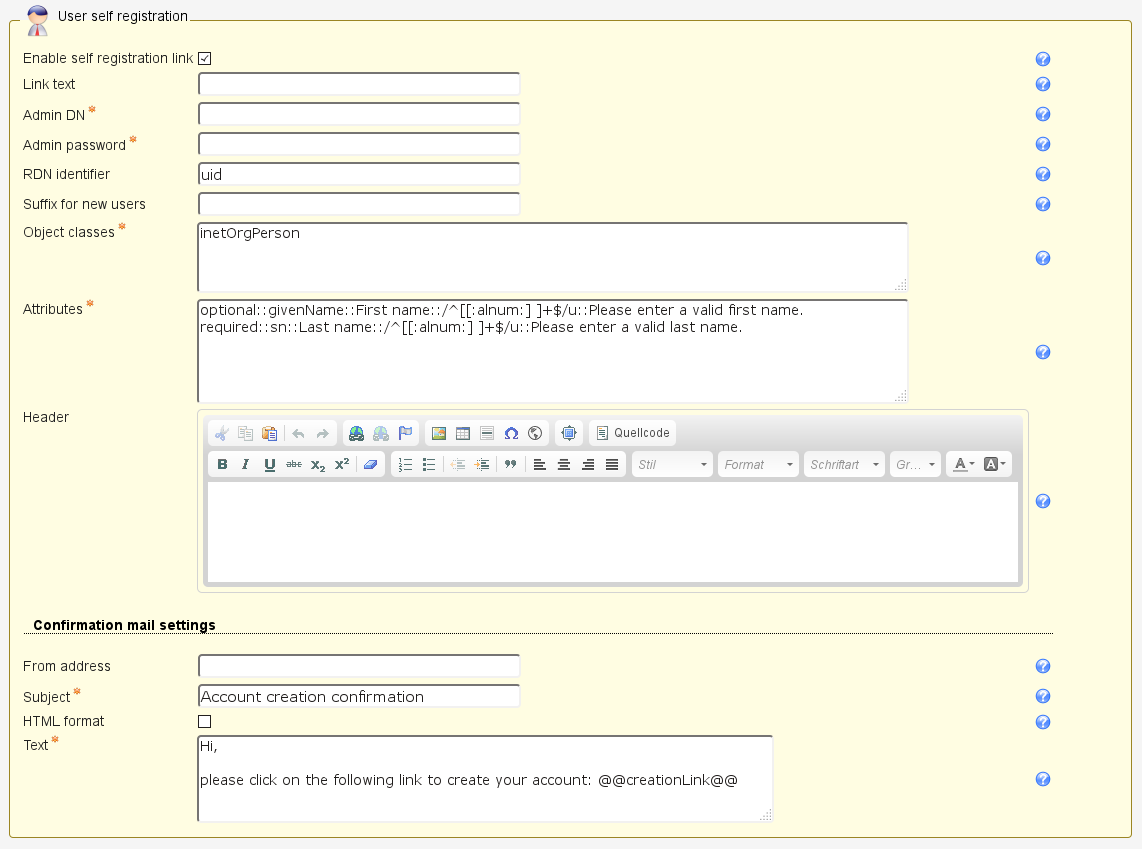Center align text in the editor
Image resolution: width=1142 pixels, height=849 pixels.
coord(564,464)
